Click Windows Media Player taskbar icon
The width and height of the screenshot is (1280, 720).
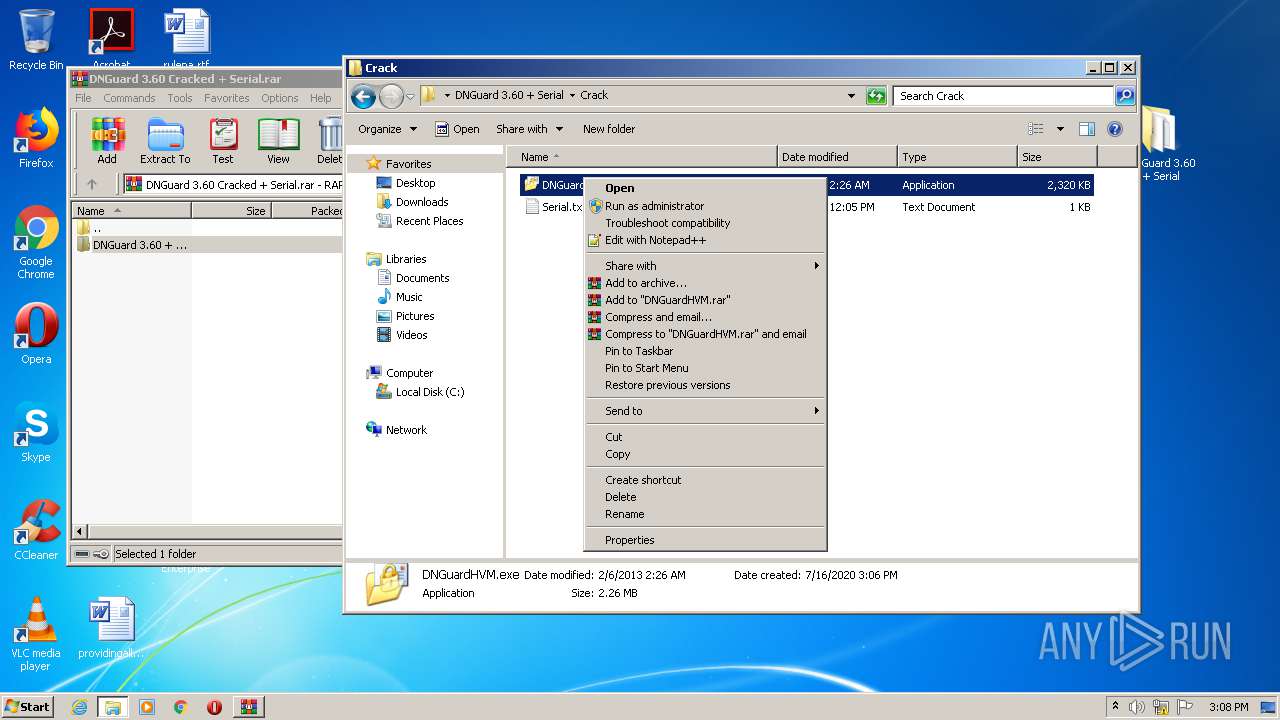click(x=147, y=707)
